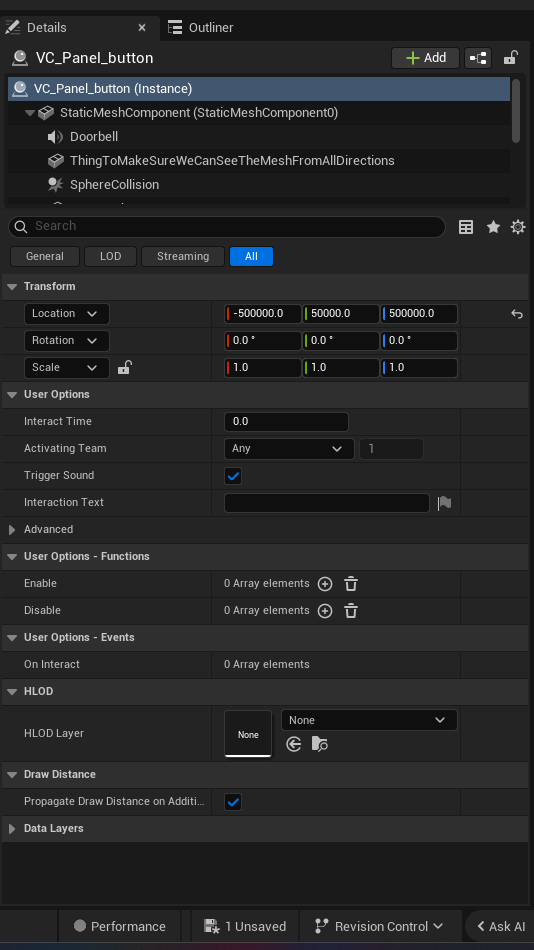Filter by the Streaming category
This screenshot has height=950, width=534.
(183, 256)
